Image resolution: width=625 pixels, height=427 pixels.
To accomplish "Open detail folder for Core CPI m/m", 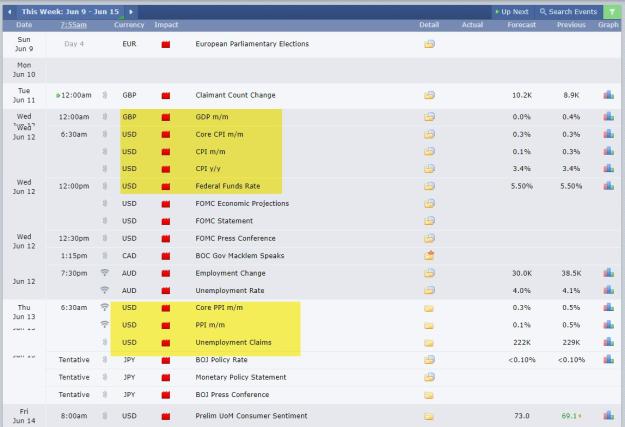I will (429, 134).
